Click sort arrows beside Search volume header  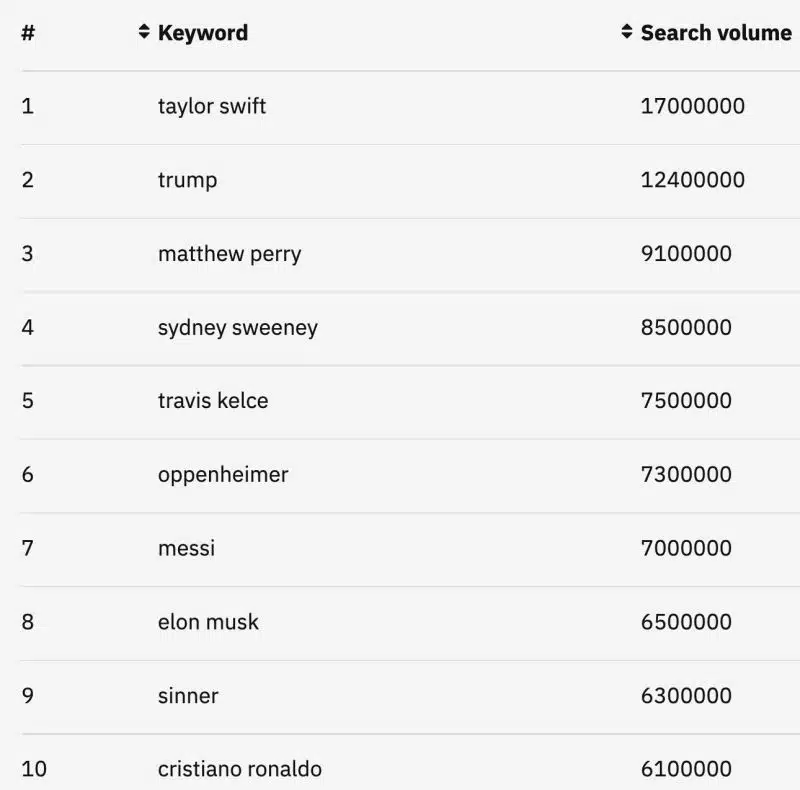pos(627,32)
